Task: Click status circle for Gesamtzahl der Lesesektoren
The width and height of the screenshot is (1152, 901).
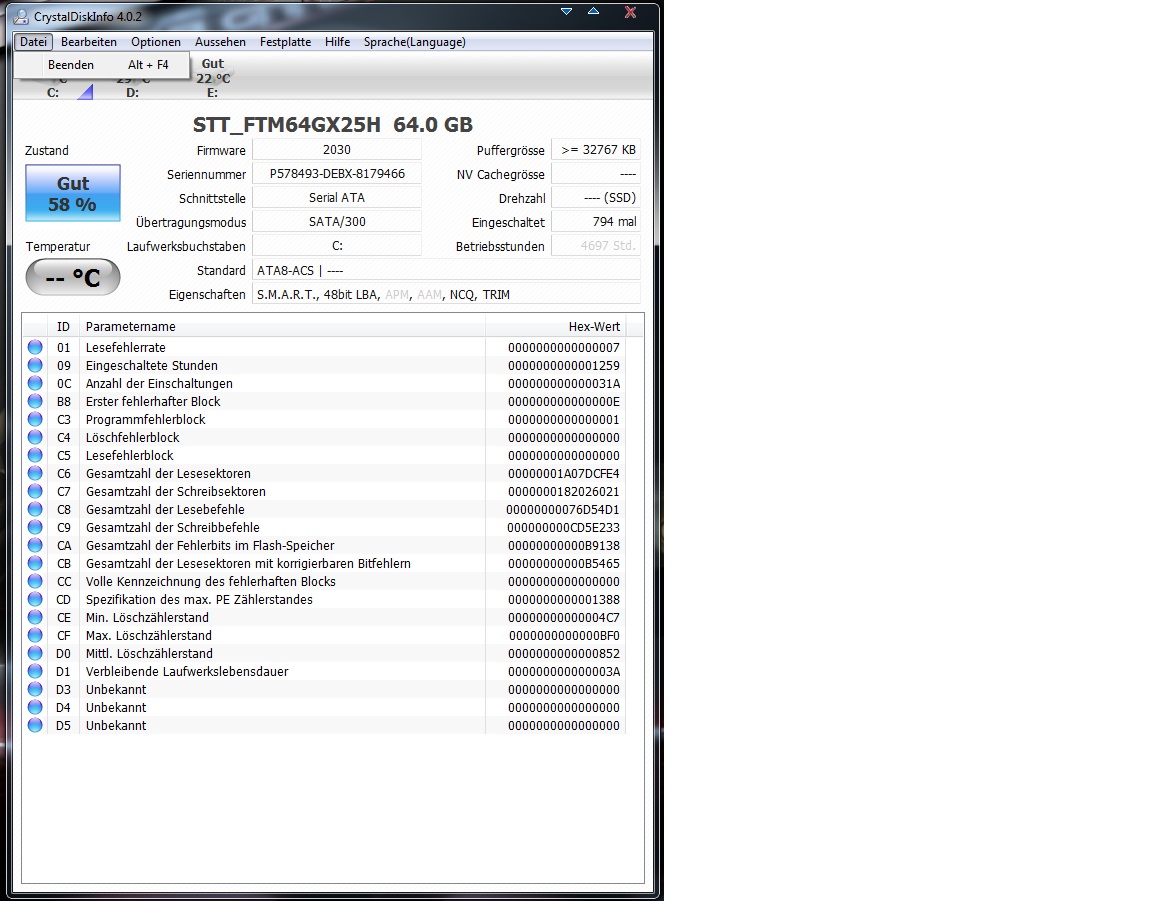Action: [35, 473]
